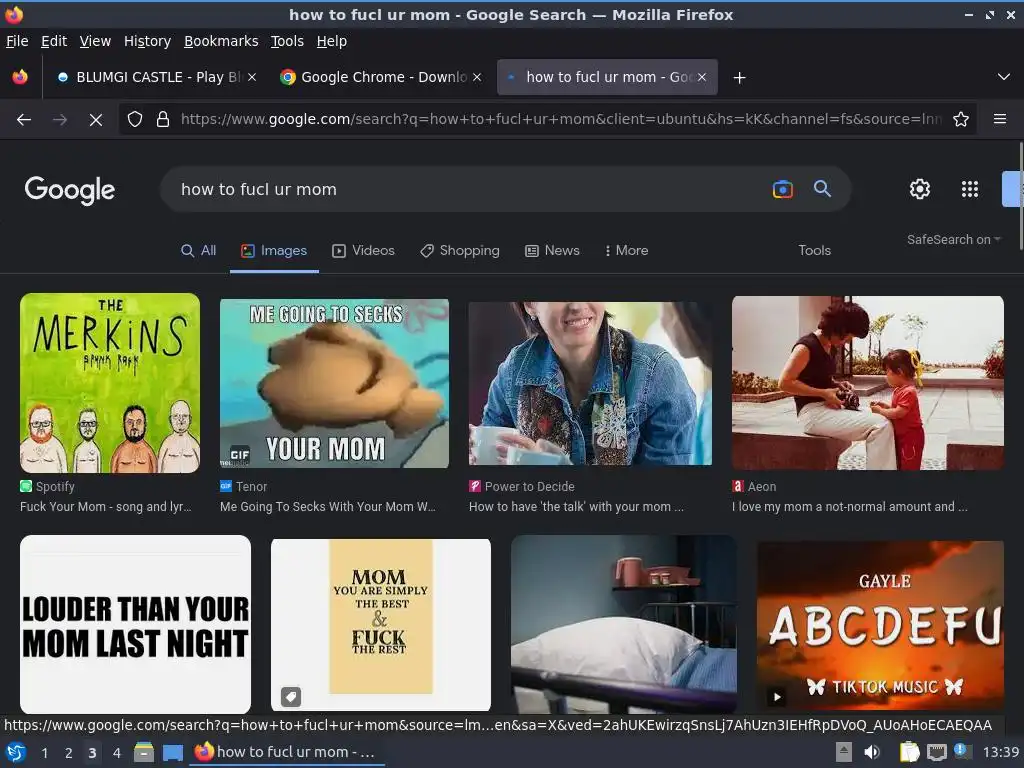
Task: Open the Edit menu
Action: [54, 41]
